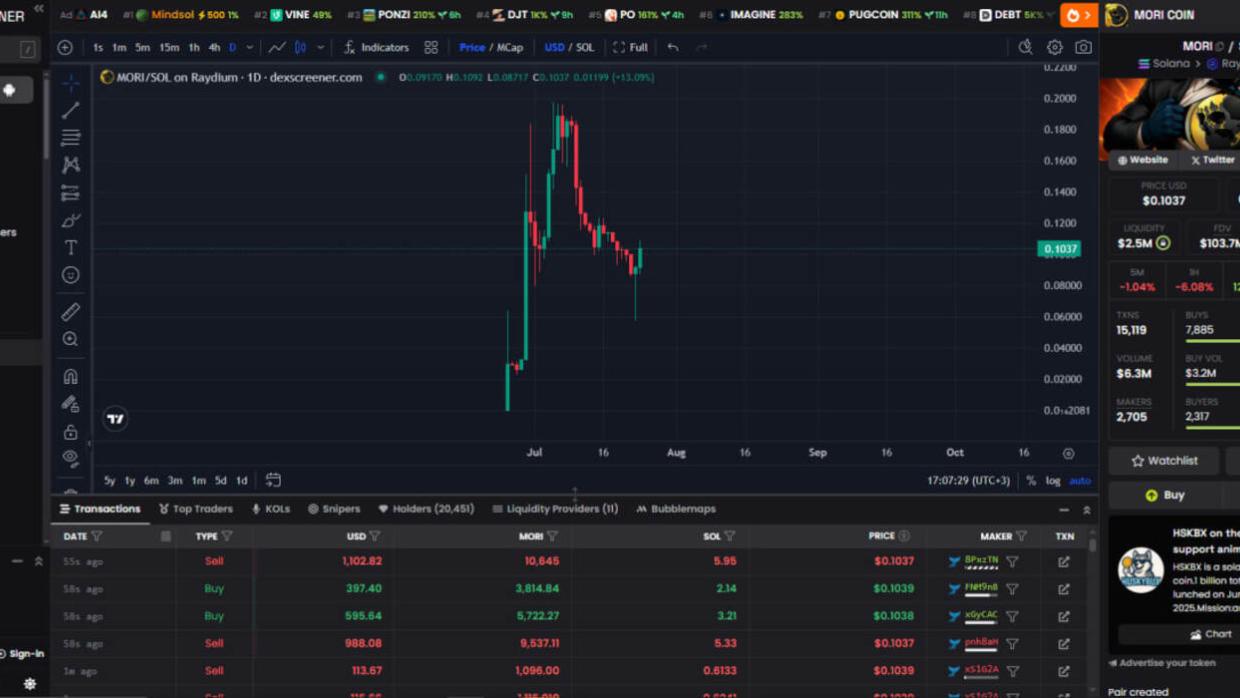Viewport: 1240px width, 698px height.
Task: Select the Text annotation tool
Action: pyautogui.click(x=70, y=247)
